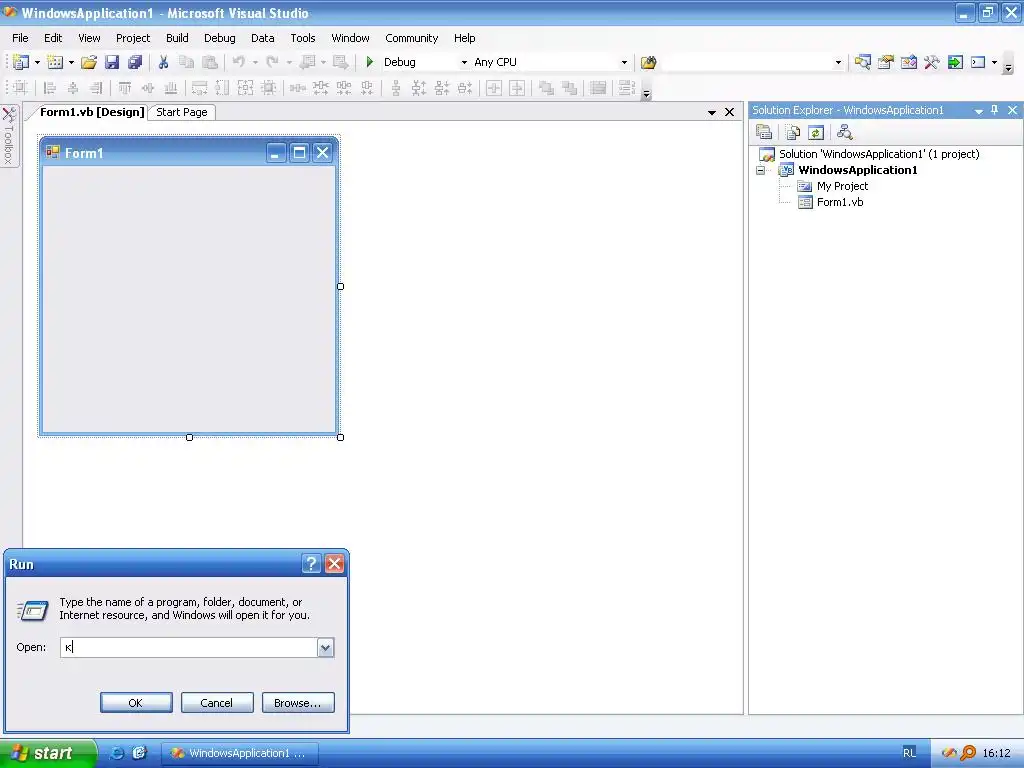This screenshot has width=1024, height=768.
Task: Click Cancel in the Run dialog
Action: [217, 703]
